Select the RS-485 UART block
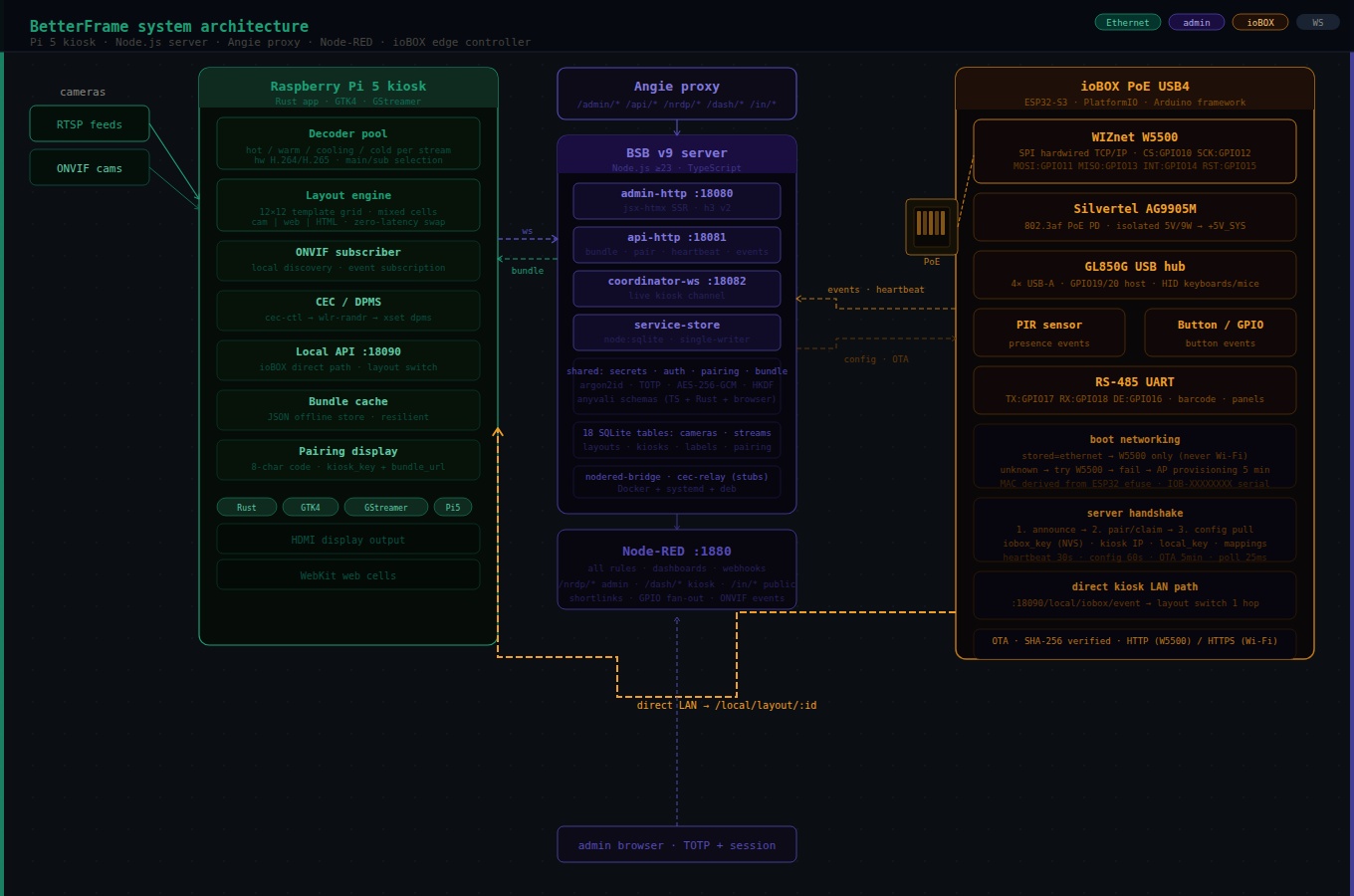The height and width of the screenshot is (896, 1354). (1135, 390)
